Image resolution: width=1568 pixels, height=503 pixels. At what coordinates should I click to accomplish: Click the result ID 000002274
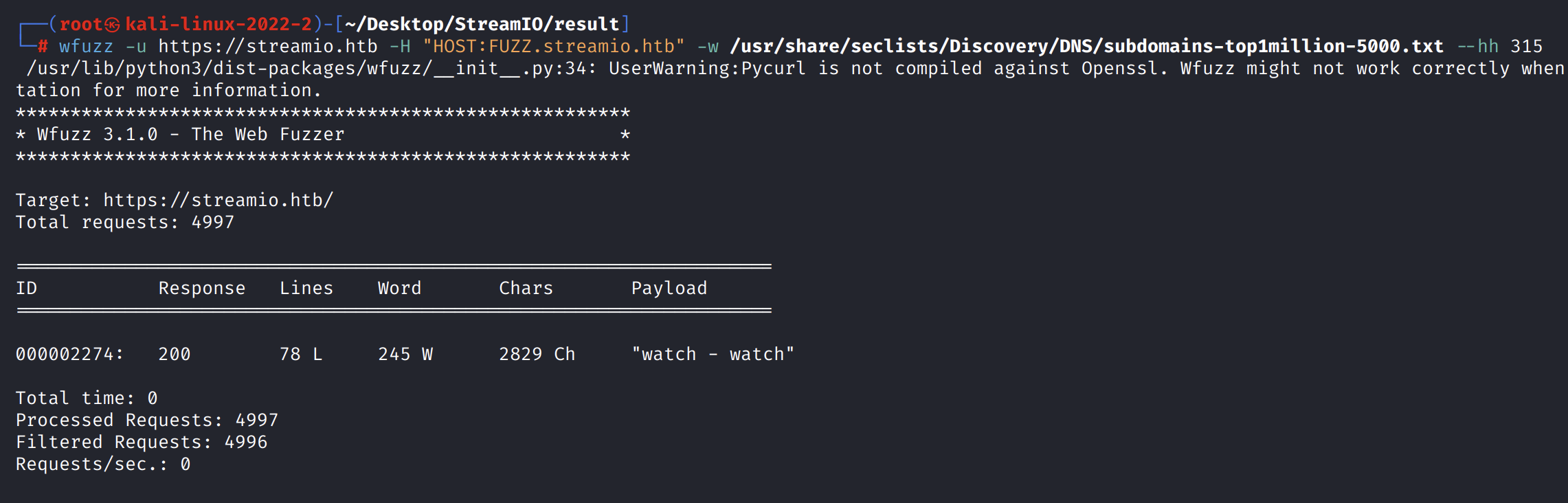pos(69,355)
